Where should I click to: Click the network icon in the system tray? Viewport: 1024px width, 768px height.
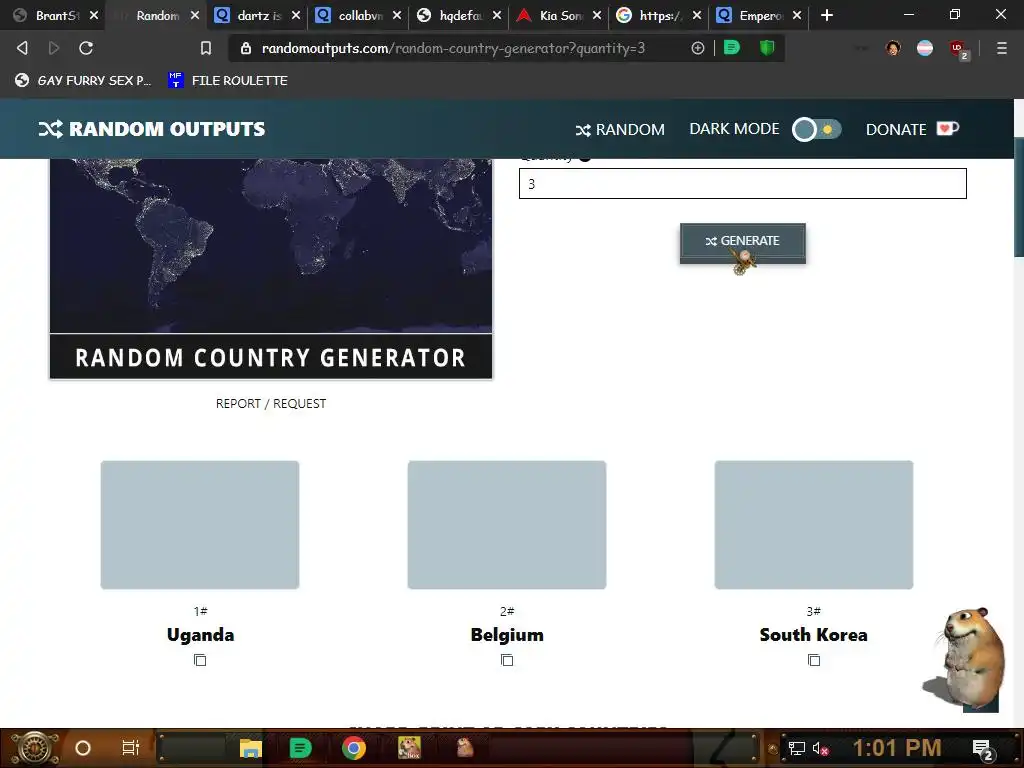pos(796,748)
